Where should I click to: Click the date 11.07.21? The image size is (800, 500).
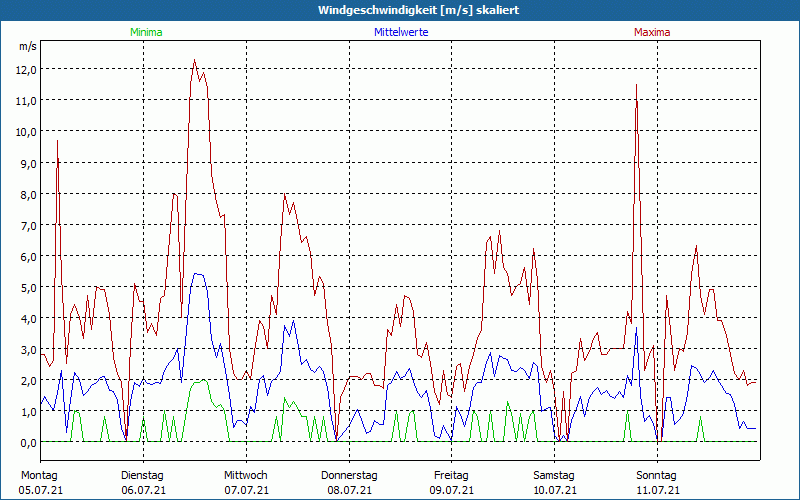point(657,490)
